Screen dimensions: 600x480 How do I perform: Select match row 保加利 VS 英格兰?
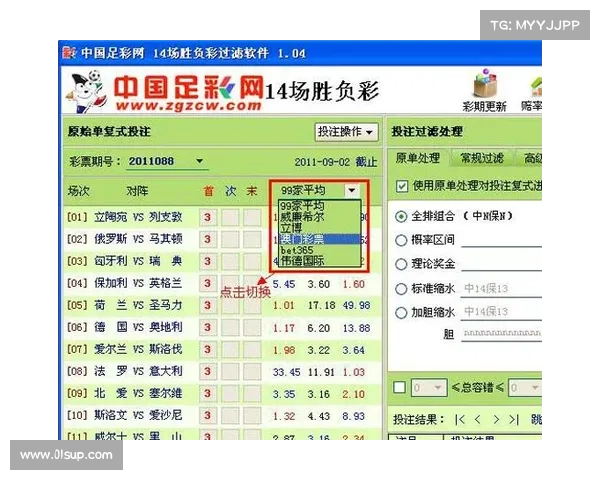(x=223, y=284)
